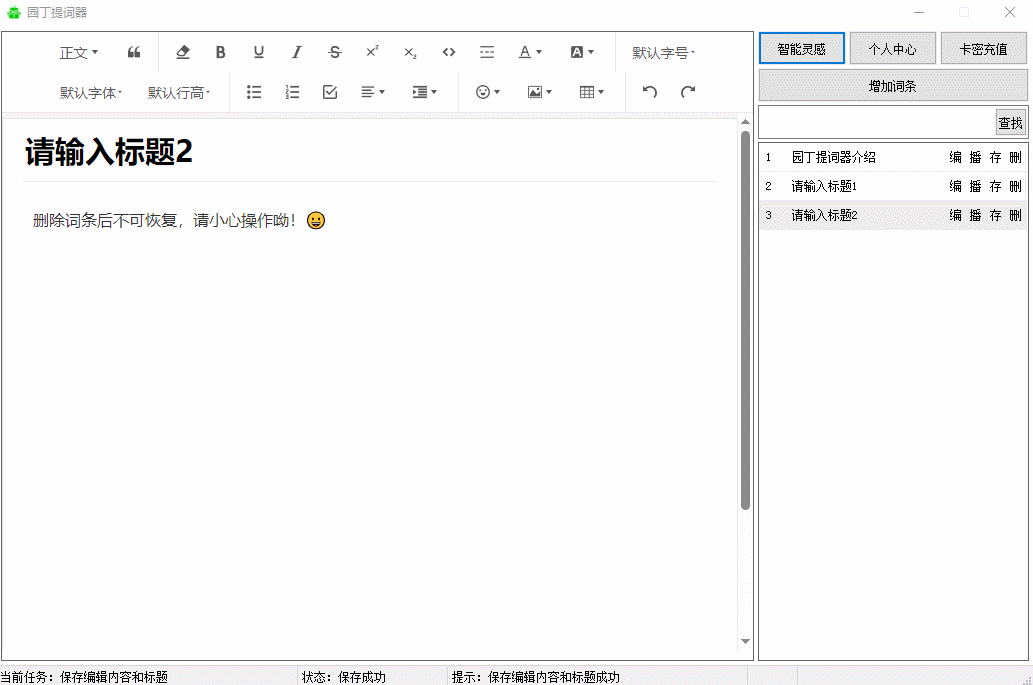The height and width of the screenshot is (685, 1033).
Task: Insert an inline code block
Action: (448, 52)
